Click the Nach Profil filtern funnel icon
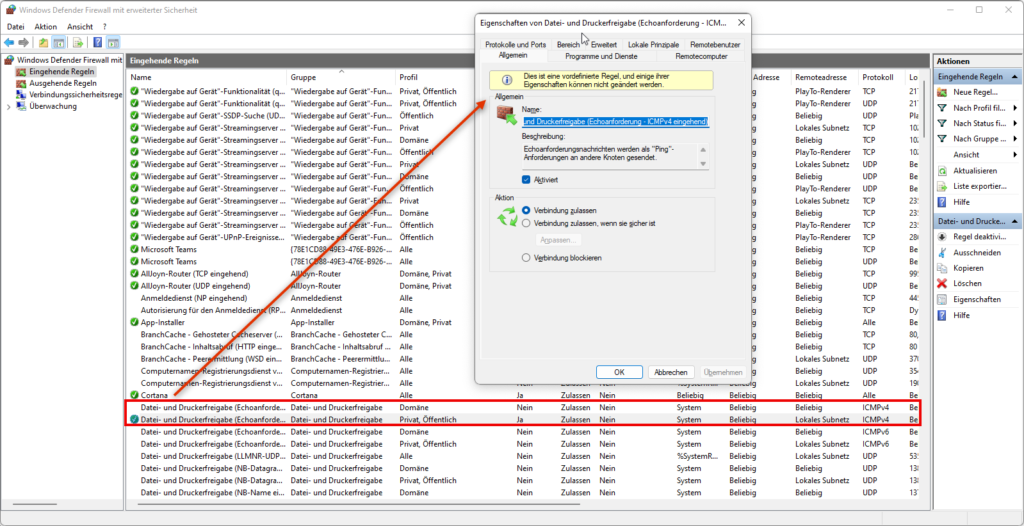This screenshot has width=1024, height=526. pyautogui.click(x=942, y=108)
